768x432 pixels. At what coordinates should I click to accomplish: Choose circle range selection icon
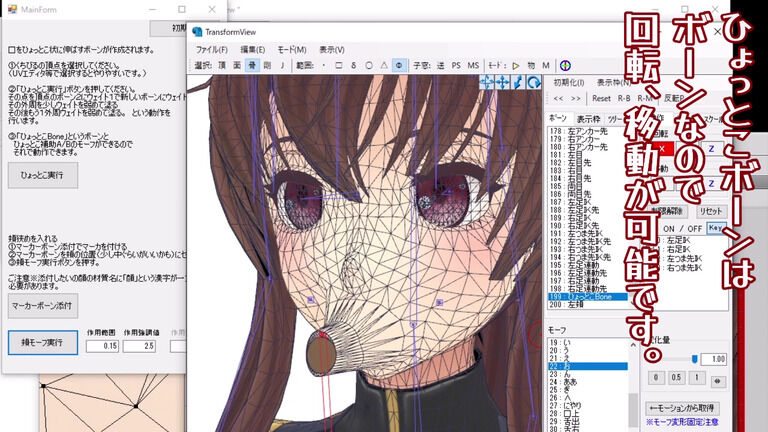click(x=369, y=66)
